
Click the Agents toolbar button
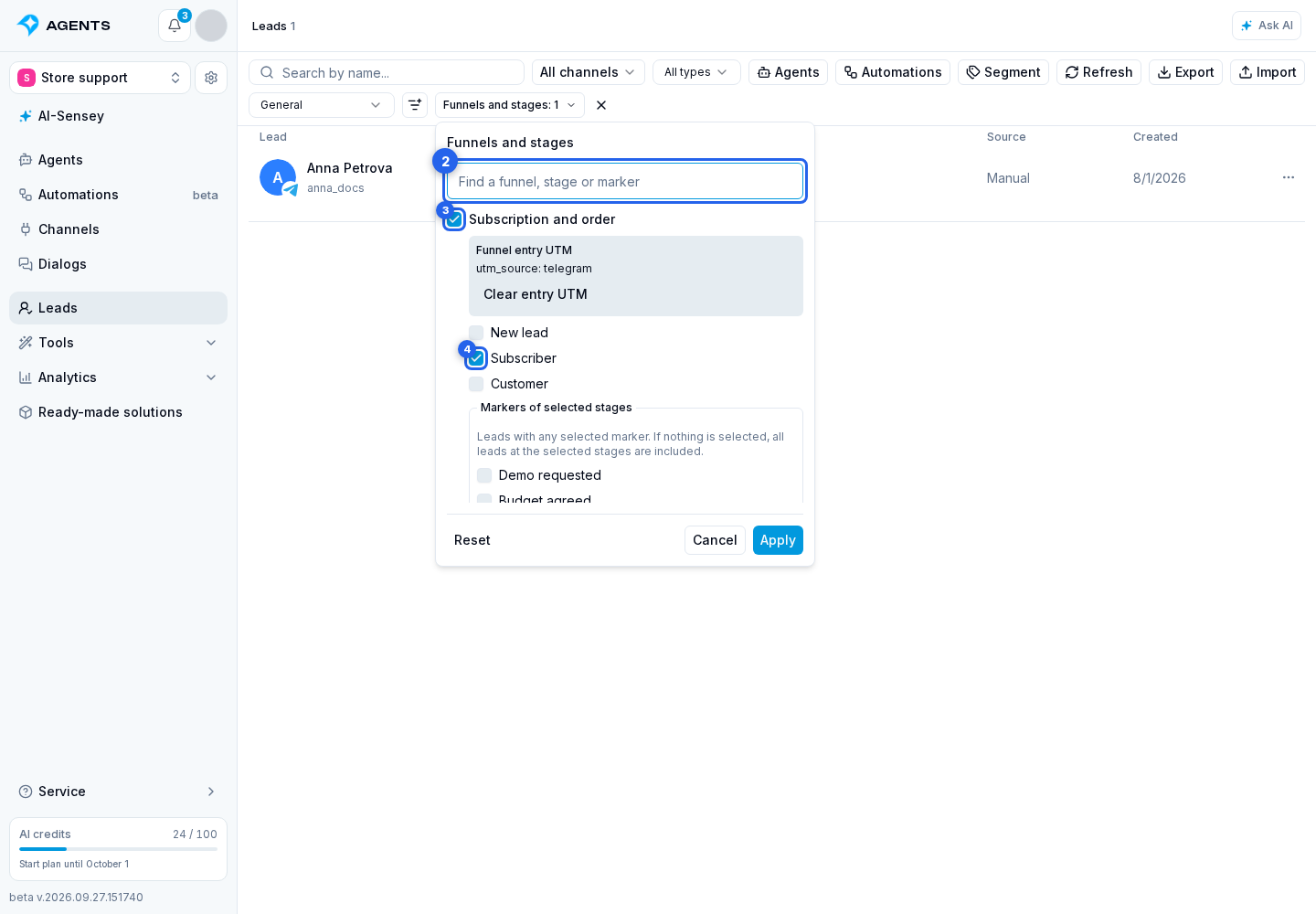(788, 72)
